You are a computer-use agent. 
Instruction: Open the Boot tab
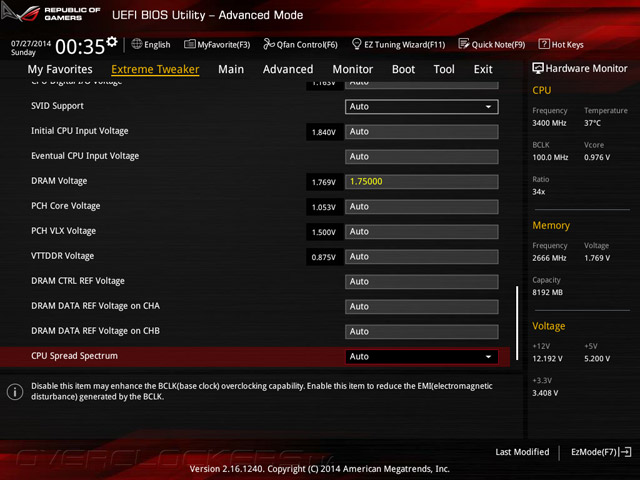(403, 69)
